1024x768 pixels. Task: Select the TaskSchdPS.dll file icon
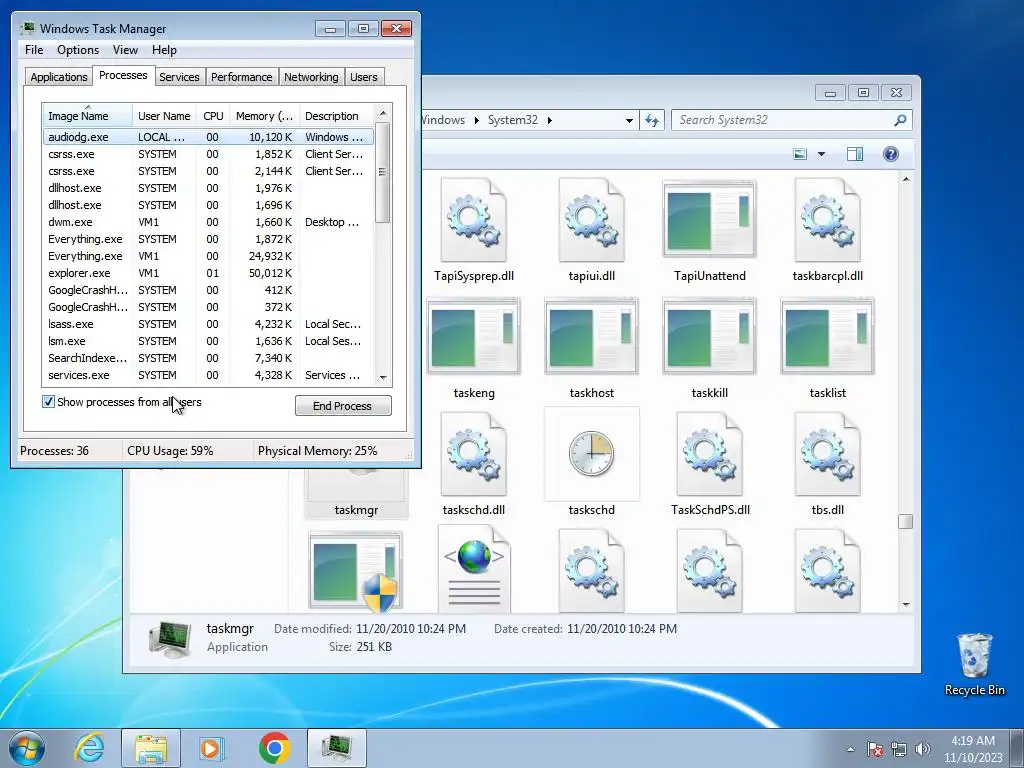709,454
